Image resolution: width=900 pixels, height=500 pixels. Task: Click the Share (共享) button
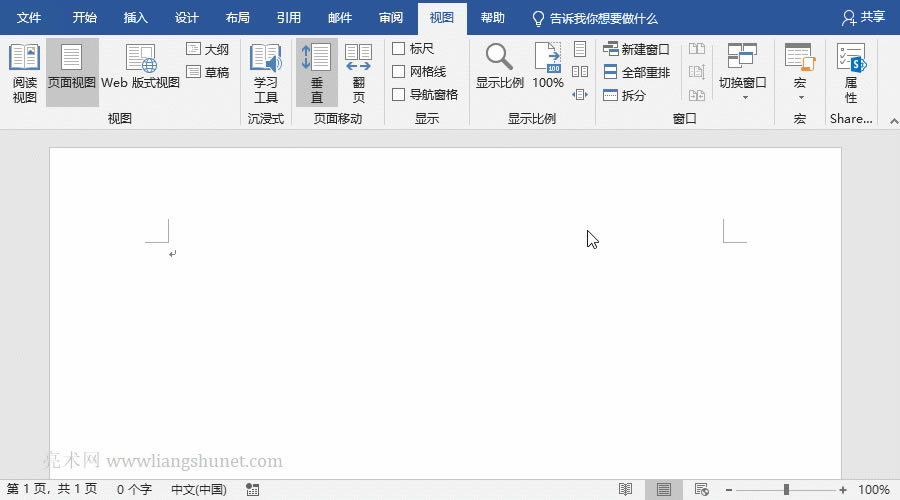coord(863,18)
